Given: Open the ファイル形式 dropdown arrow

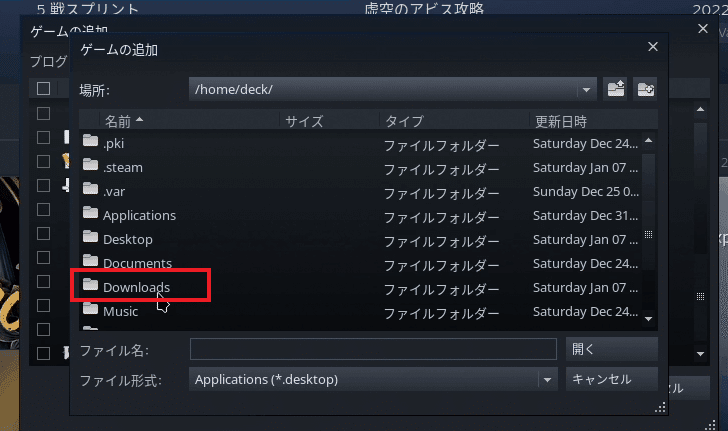Looking at the screenshot, I should (x=547, y=380).
